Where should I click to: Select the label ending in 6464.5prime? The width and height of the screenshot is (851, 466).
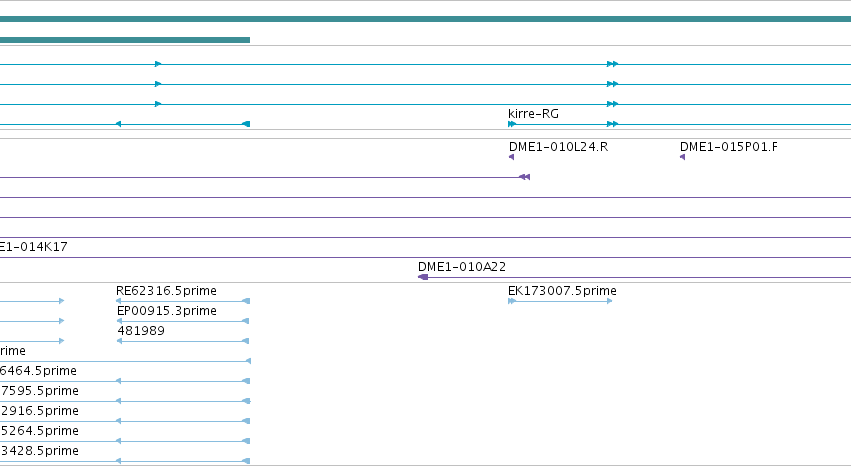(x=38, y=371)
